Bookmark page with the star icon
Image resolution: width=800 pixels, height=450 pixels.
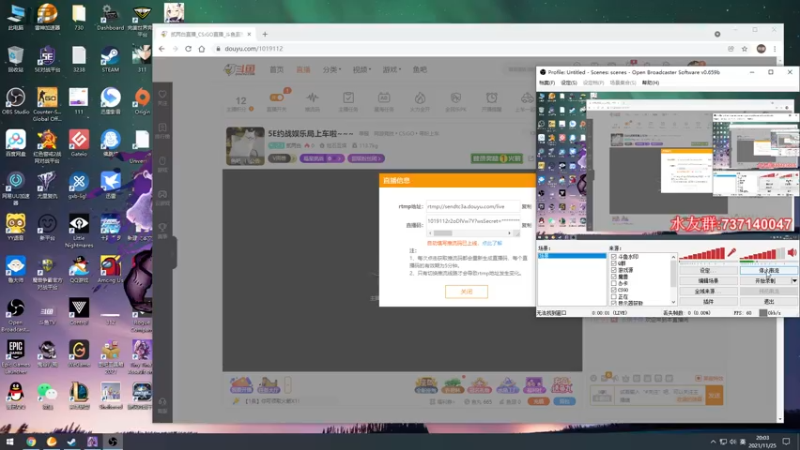[744, 49]
